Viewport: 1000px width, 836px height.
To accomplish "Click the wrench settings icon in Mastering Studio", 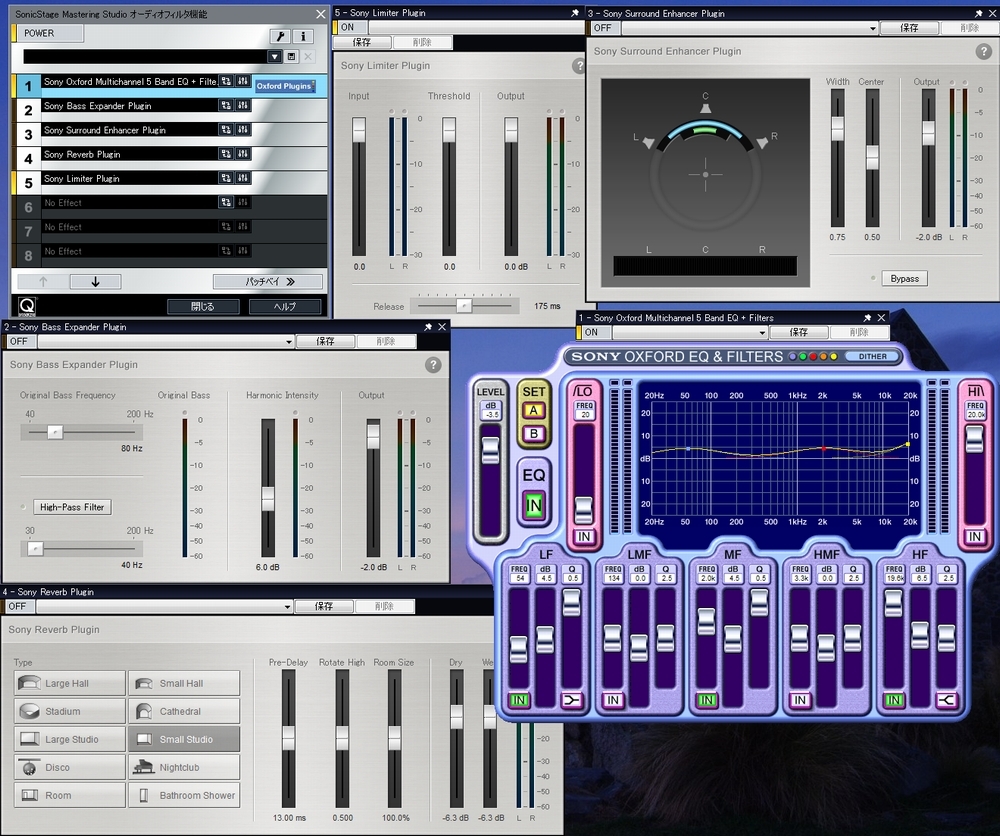I will pos(281,36).
